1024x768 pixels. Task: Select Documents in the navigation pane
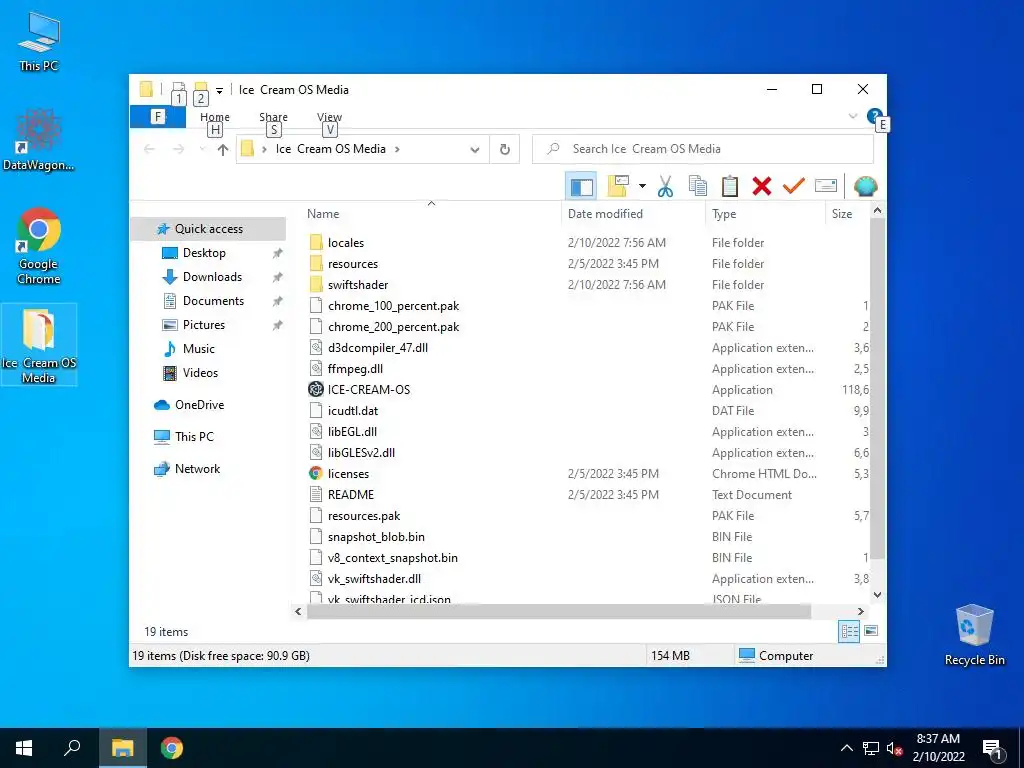[213, 301]
